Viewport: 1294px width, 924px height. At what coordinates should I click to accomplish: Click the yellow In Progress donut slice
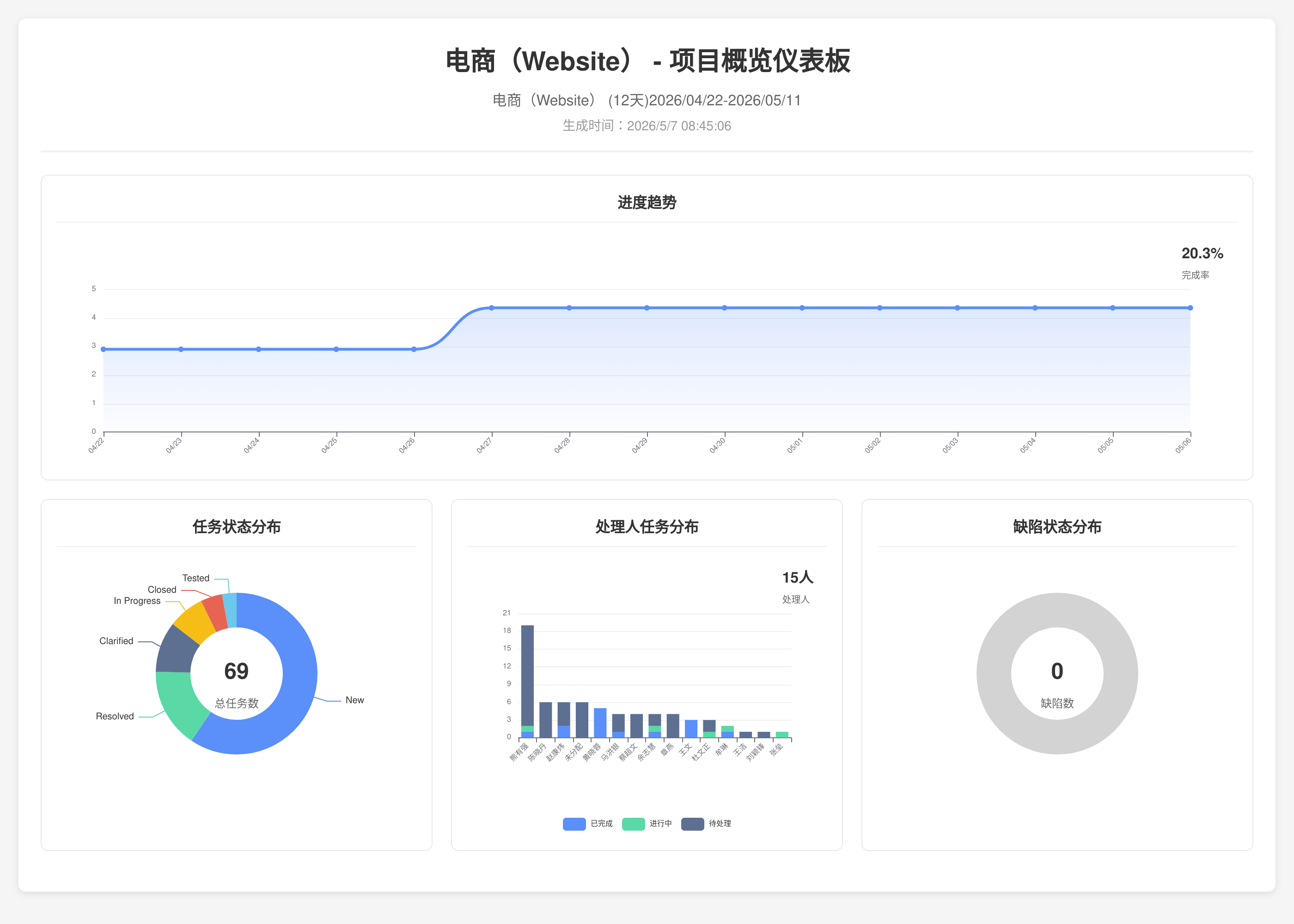coord(195,622)
